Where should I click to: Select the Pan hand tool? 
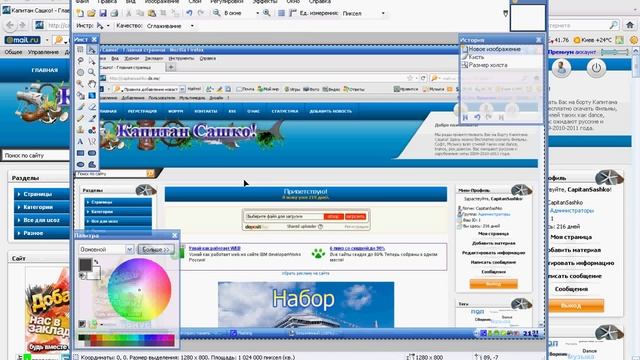[x=92, y=84]
